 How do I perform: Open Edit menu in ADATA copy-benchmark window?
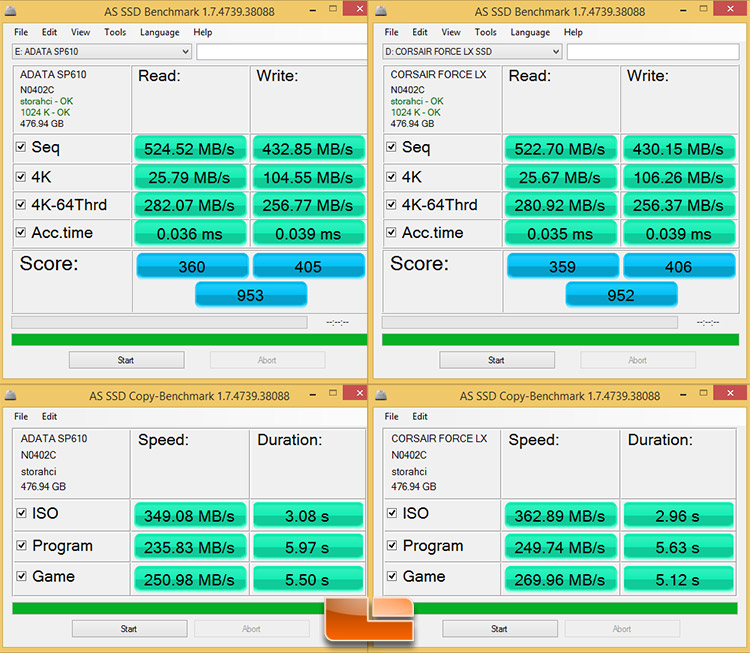(49, 416)
